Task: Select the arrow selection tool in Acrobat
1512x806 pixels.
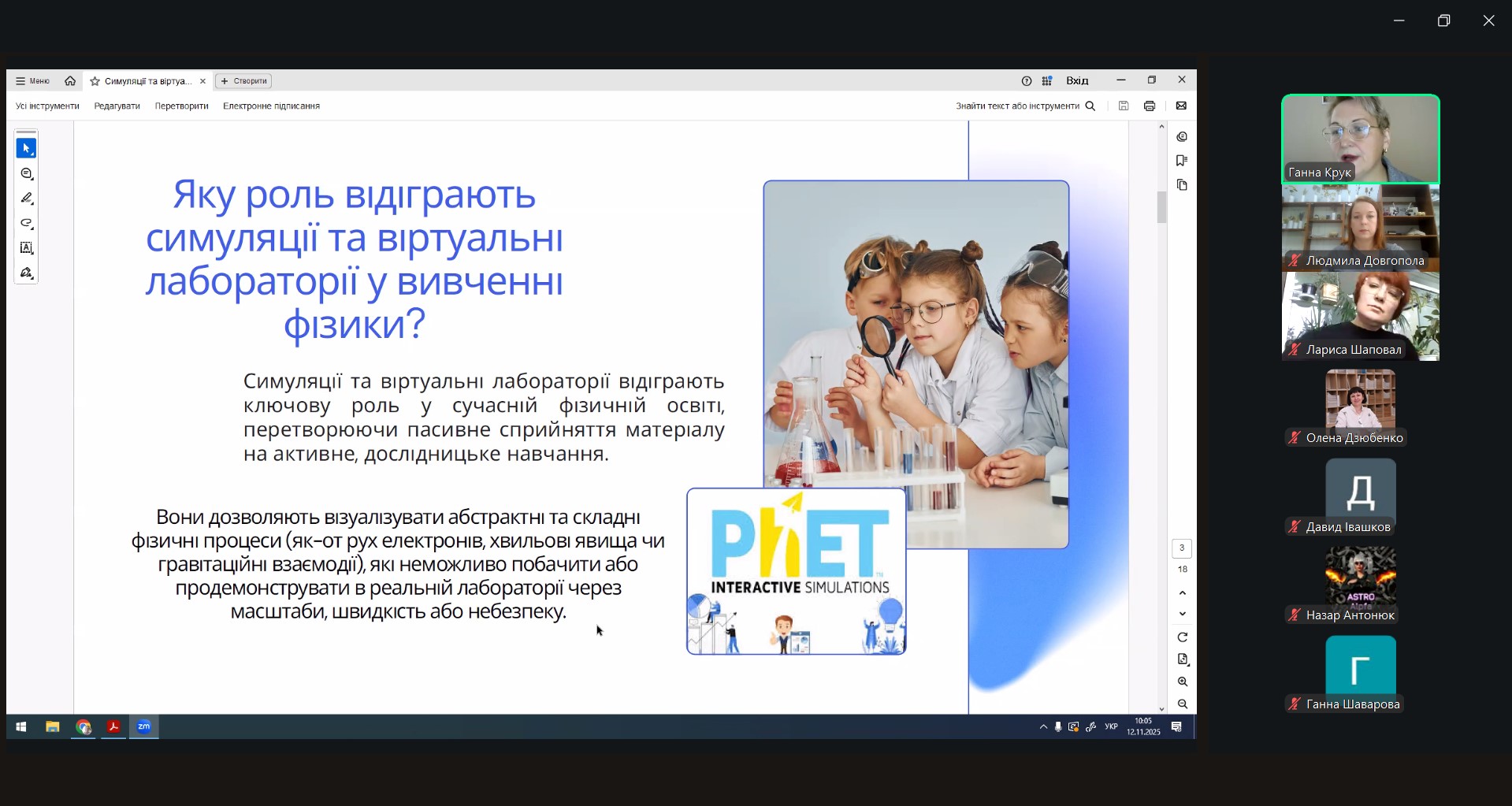Action: click(26, 148)
